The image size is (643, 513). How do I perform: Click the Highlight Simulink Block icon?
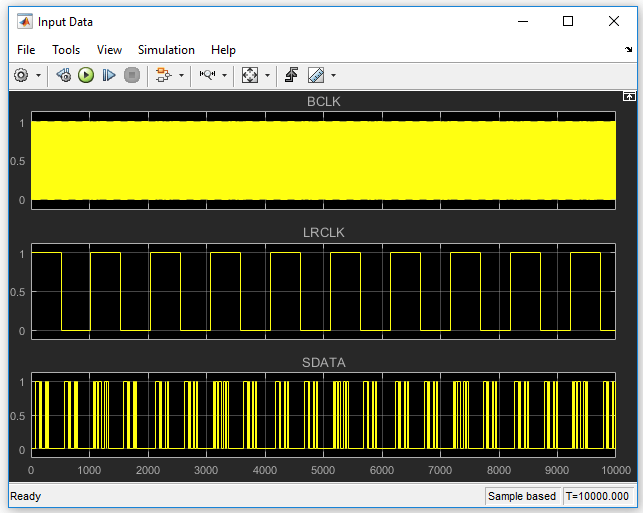click(163, 75)
